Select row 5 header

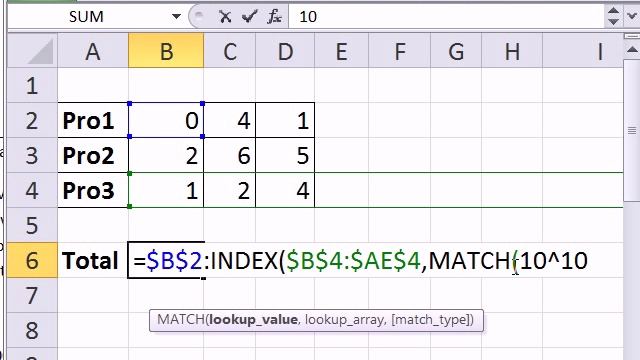(33, 225)
